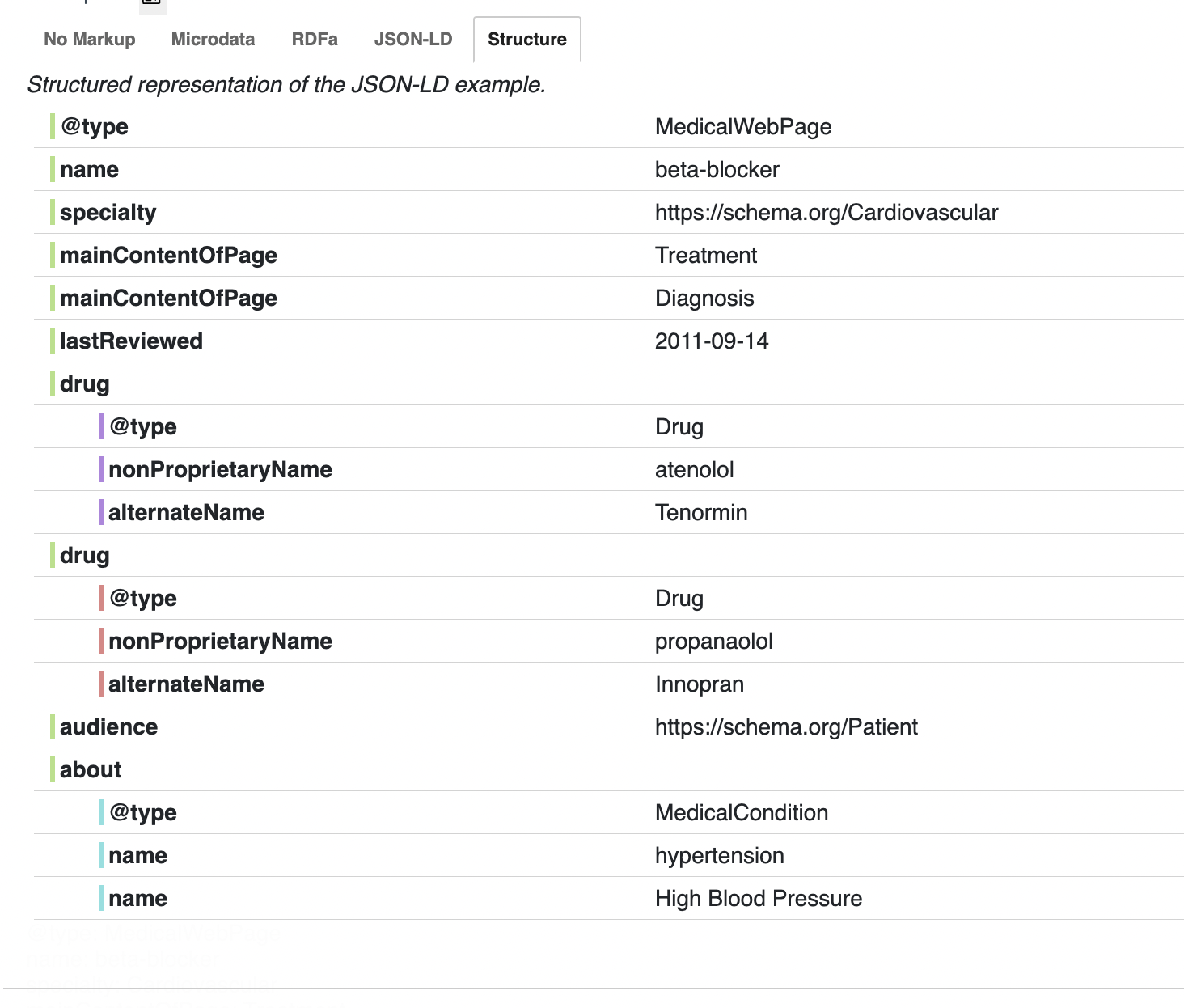The image size is (1184, 1008).
Task: Toggle the green indicator beside audience
Action: 52,726
